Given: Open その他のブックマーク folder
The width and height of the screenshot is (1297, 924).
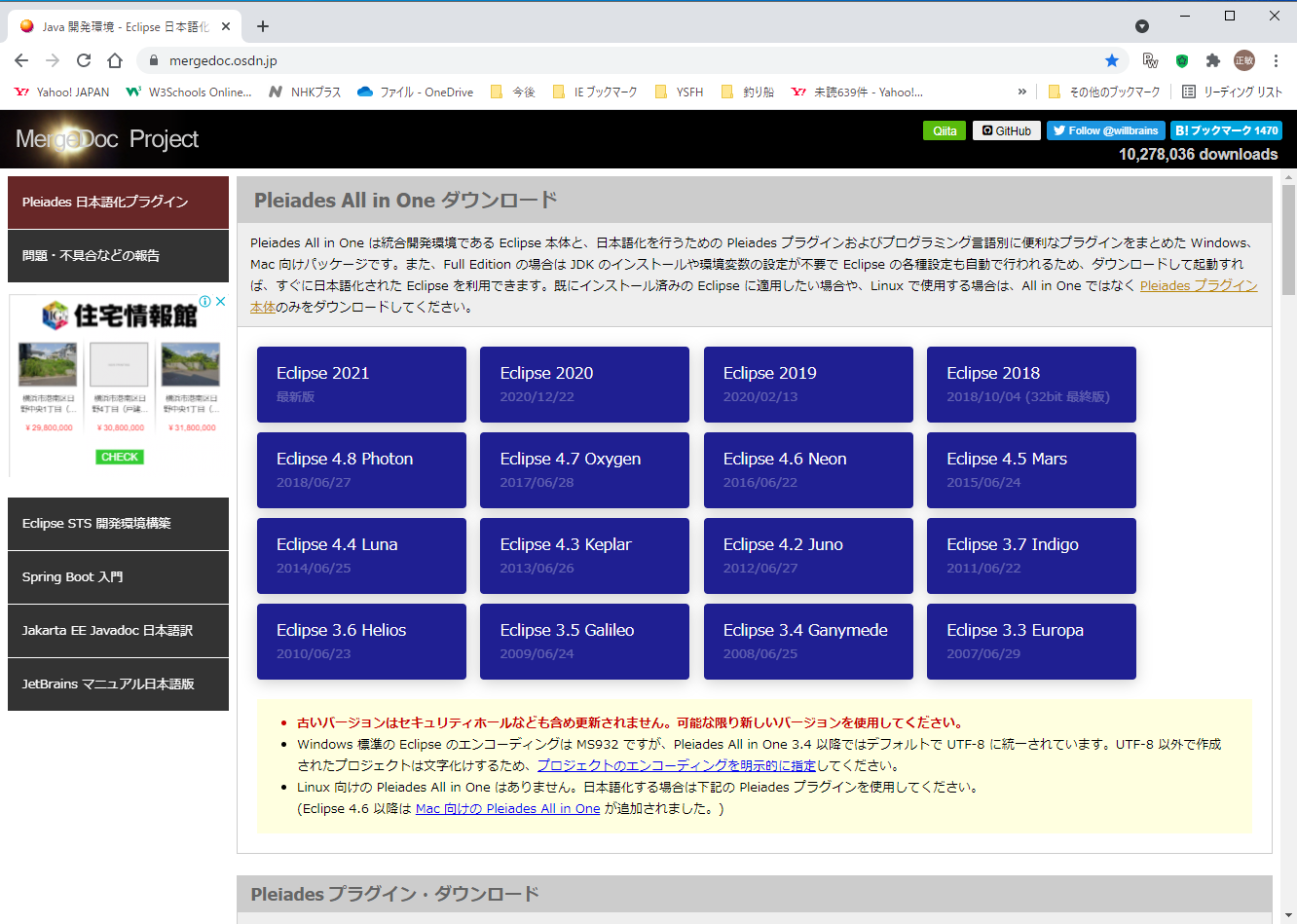Looking at the screenshot, I should 1104,92.
